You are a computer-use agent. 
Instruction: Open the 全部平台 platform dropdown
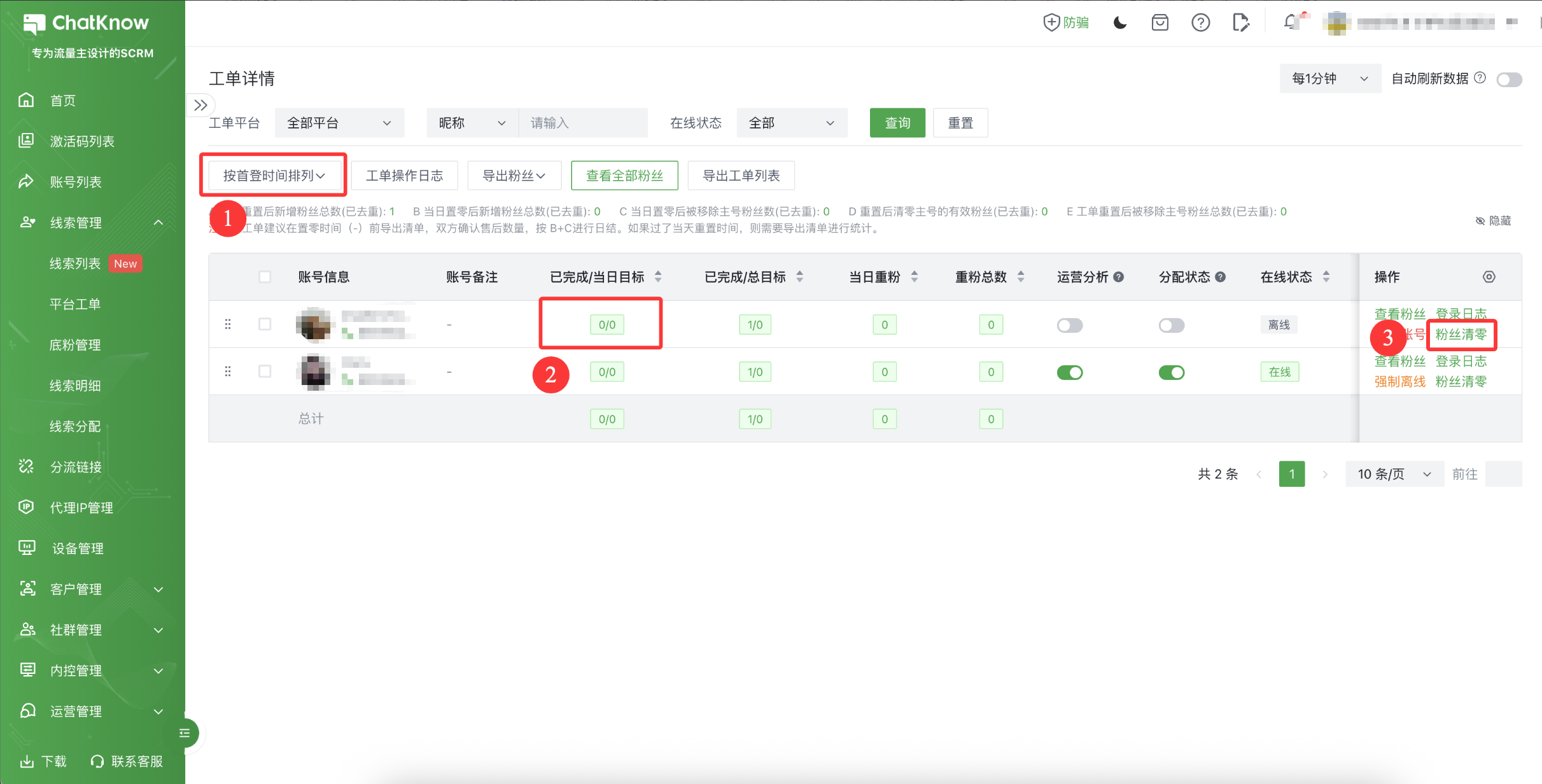339,123
